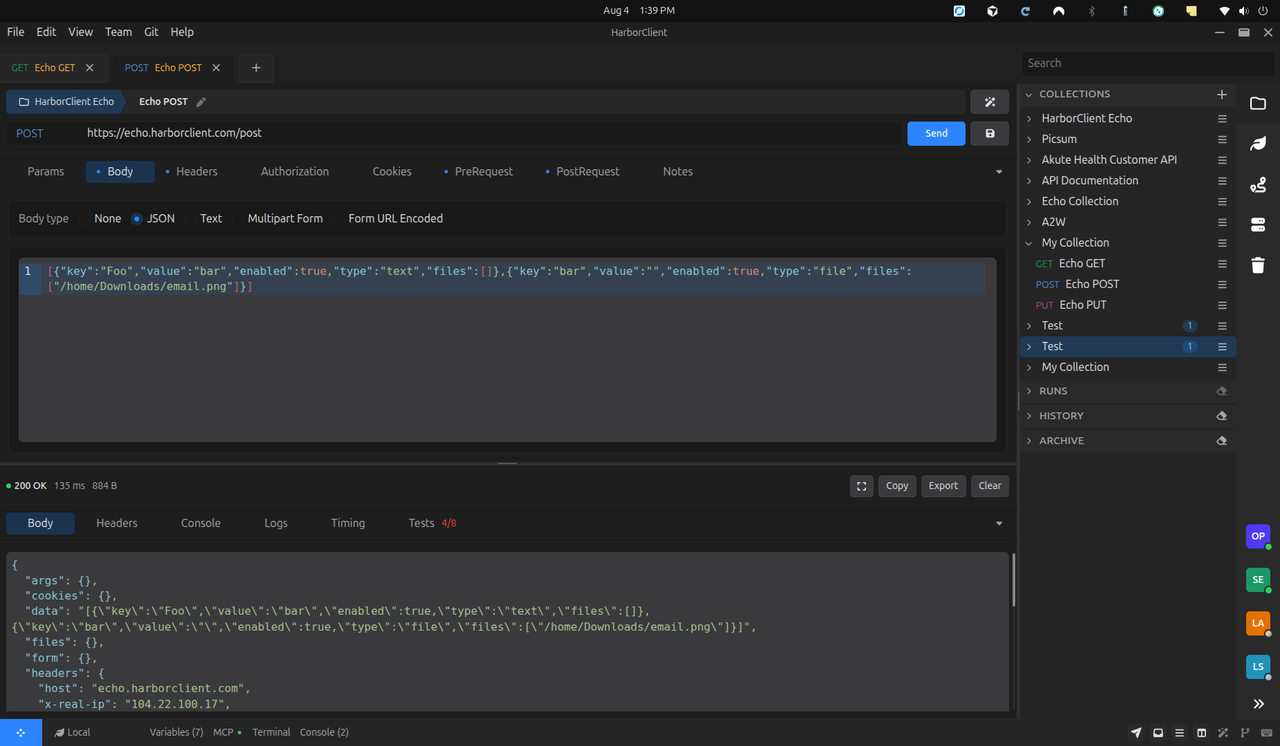This screenshot has width=1280, height=746.
Task: Expand the HarborClient Echo collection
Action: pyautogui.click(x=1029, y=118)
